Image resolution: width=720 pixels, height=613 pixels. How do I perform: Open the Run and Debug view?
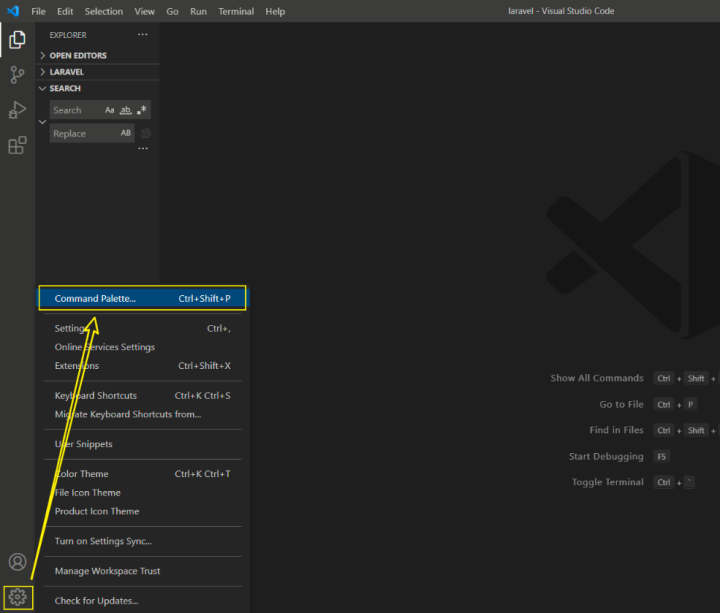point(17,110)
